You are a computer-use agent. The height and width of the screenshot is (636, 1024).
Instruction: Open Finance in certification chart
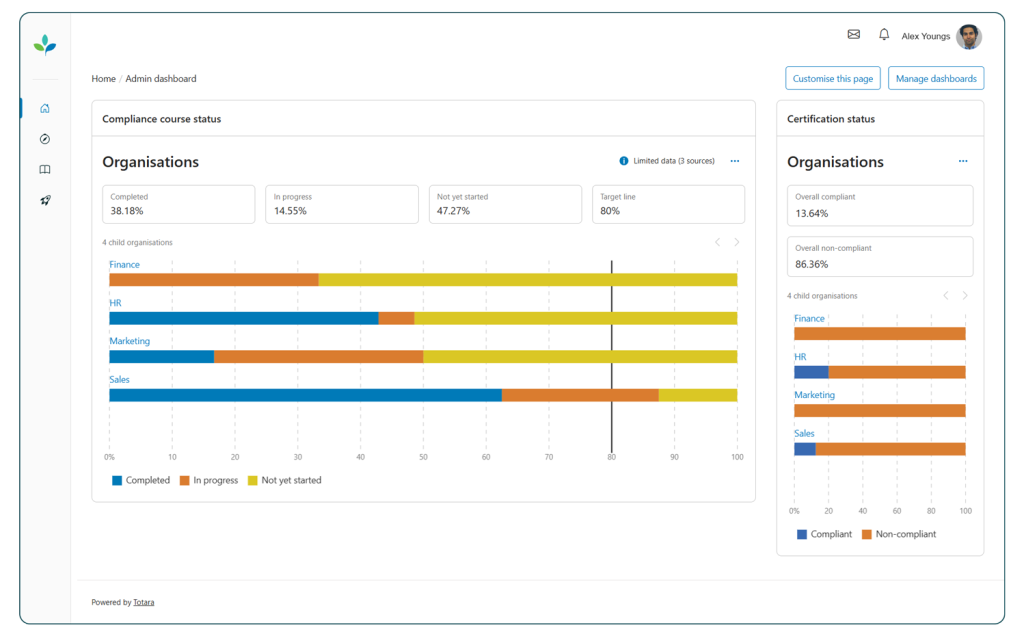click(x=809, y=319)
